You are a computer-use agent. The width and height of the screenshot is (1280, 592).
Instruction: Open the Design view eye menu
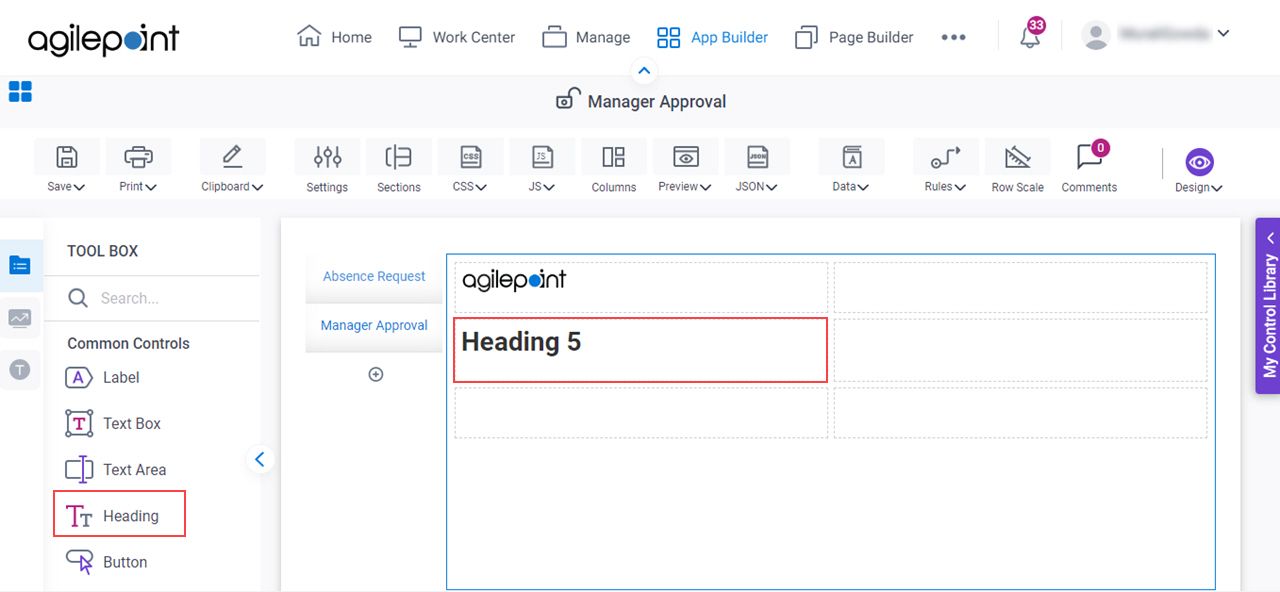[x=1199, y=170]
